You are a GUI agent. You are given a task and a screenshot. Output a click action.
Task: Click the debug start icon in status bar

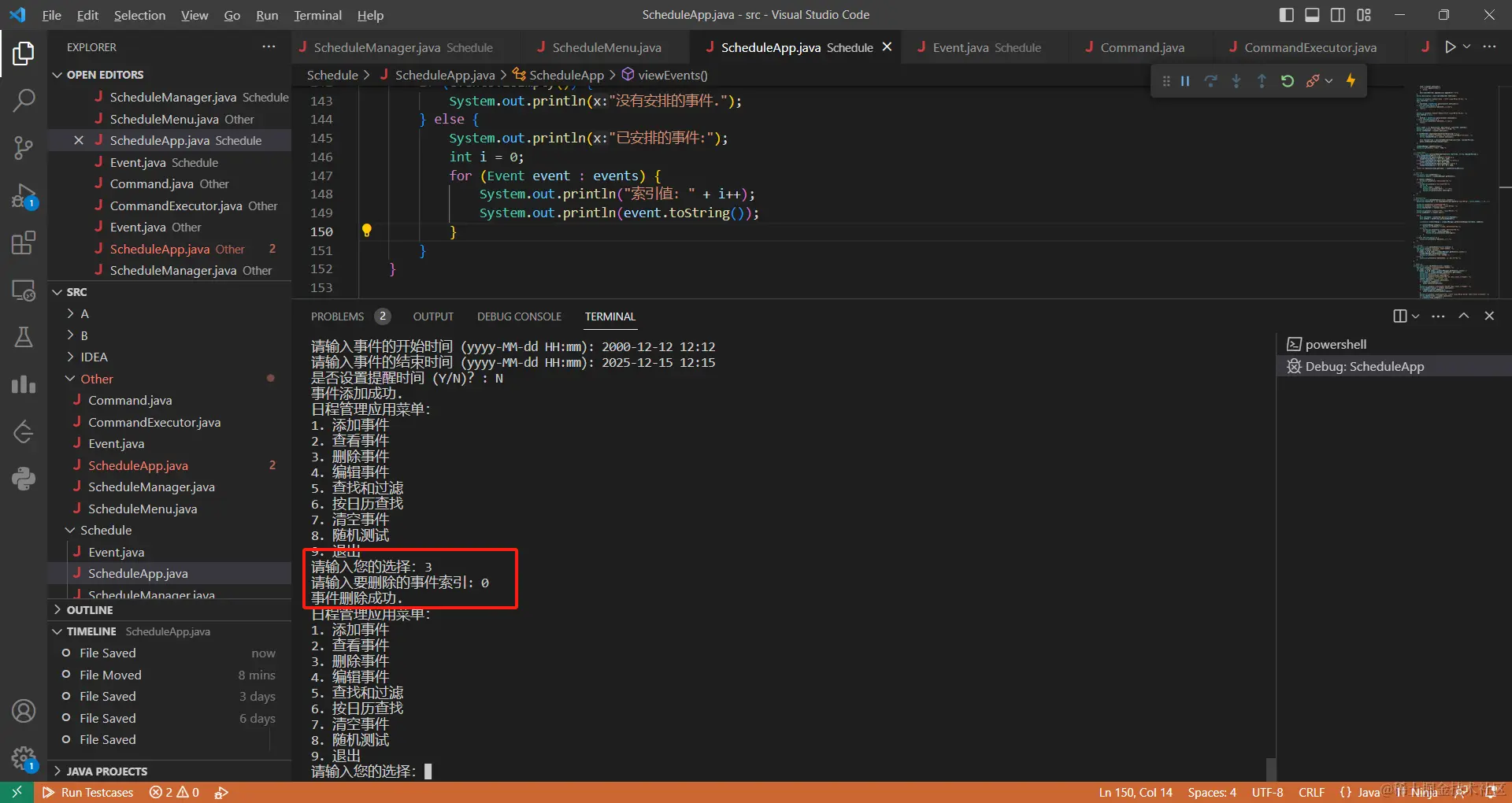pos(221,793)
